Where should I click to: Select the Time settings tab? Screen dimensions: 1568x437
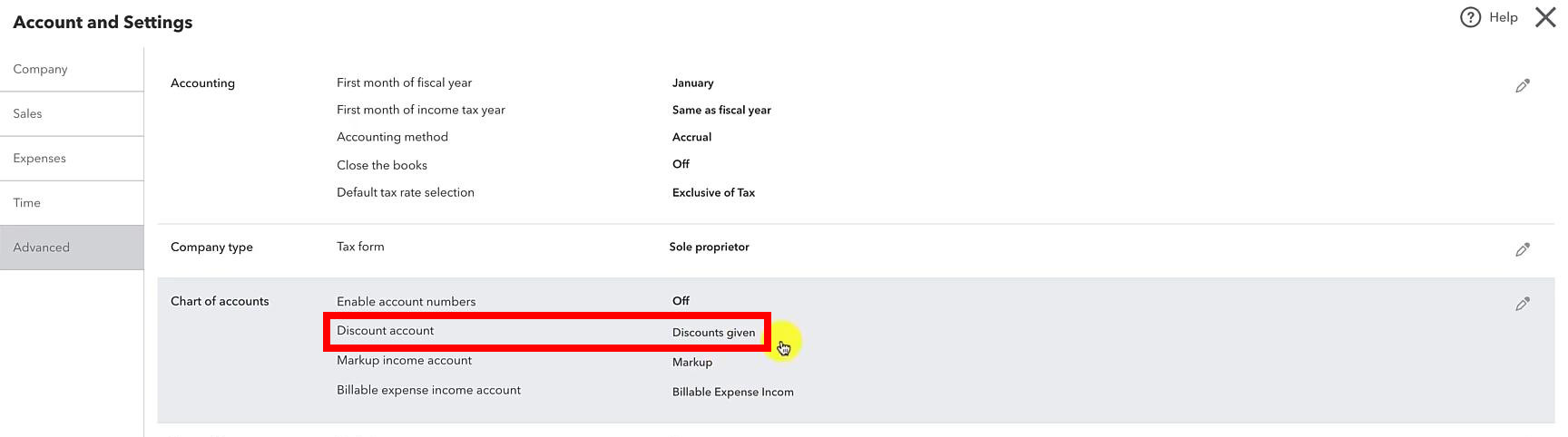72,202
